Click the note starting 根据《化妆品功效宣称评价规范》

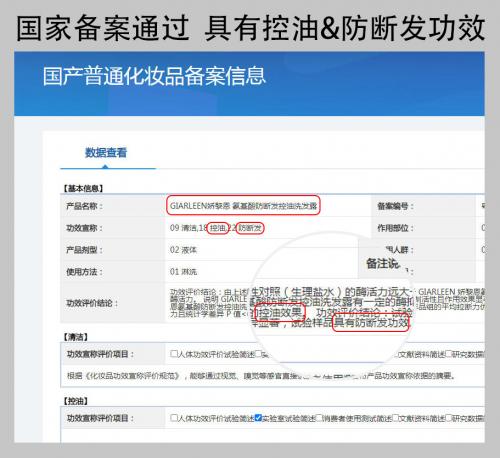click(261, 376)
